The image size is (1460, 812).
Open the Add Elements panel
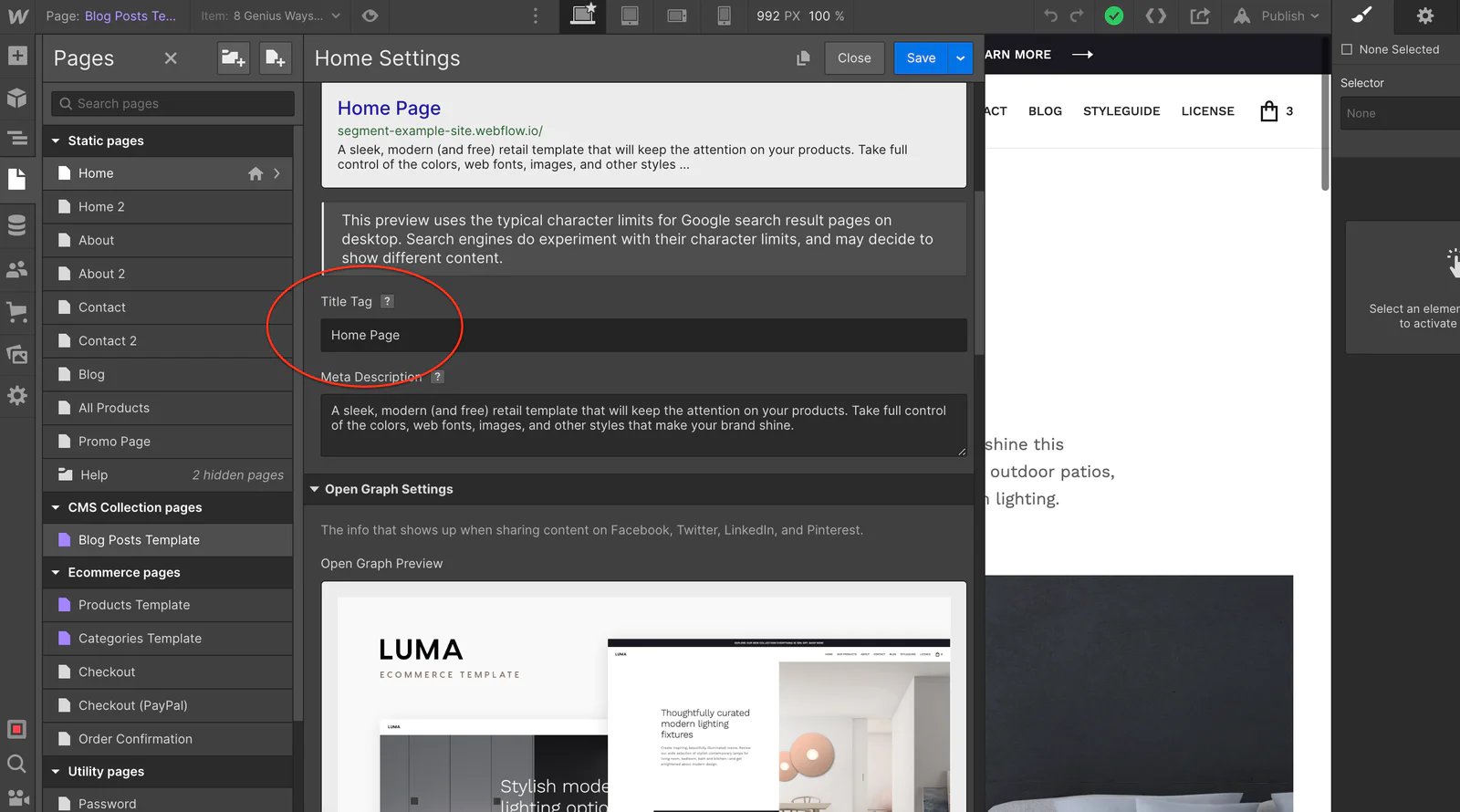17,57
